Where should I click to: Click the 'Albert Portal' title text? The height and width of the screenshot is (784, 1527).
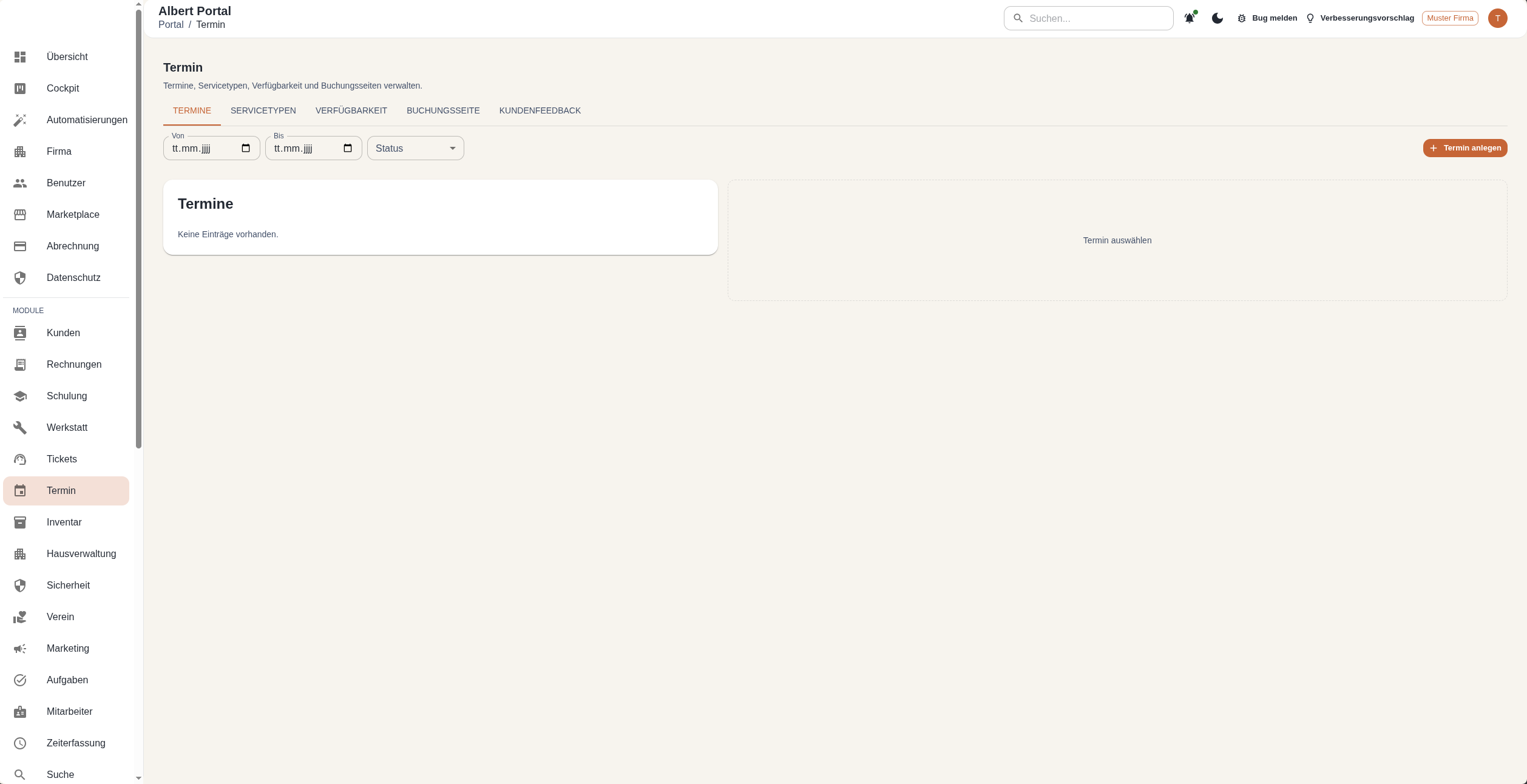pyautogui.click(x=195, y=11)
